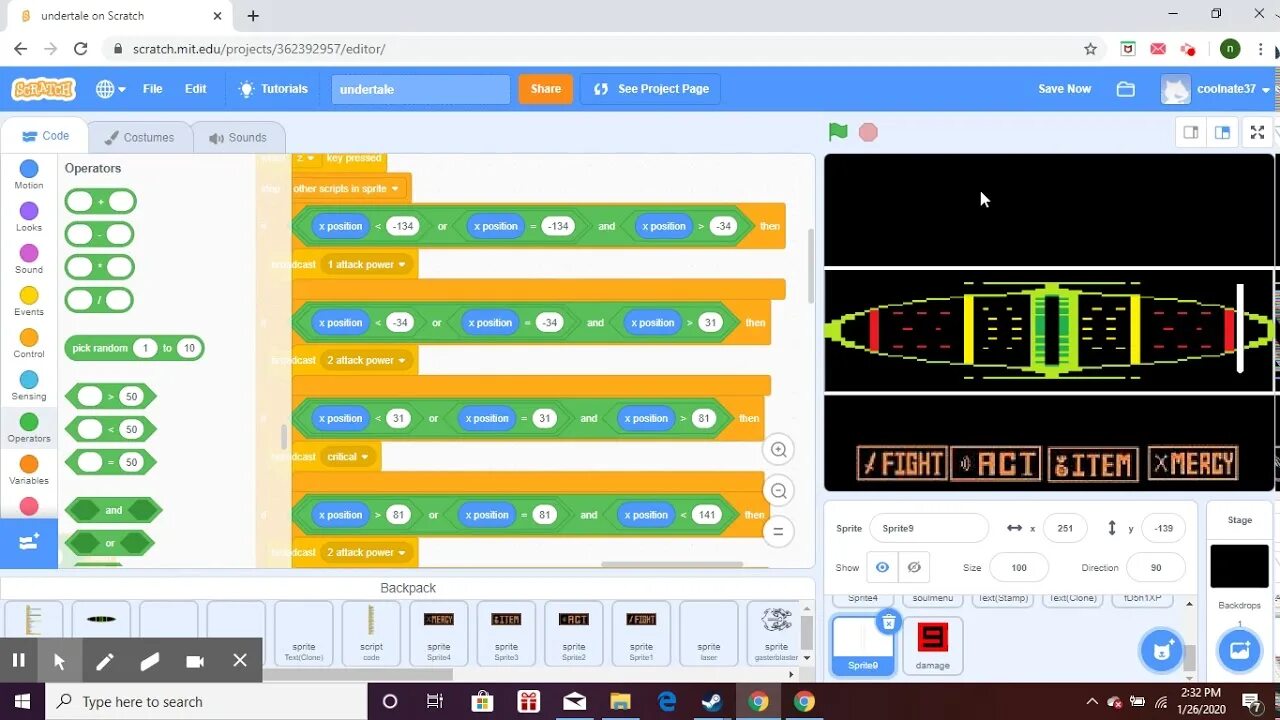Pause the screen recording
This screenshot has height=720, width=1280.
point(18,660)
